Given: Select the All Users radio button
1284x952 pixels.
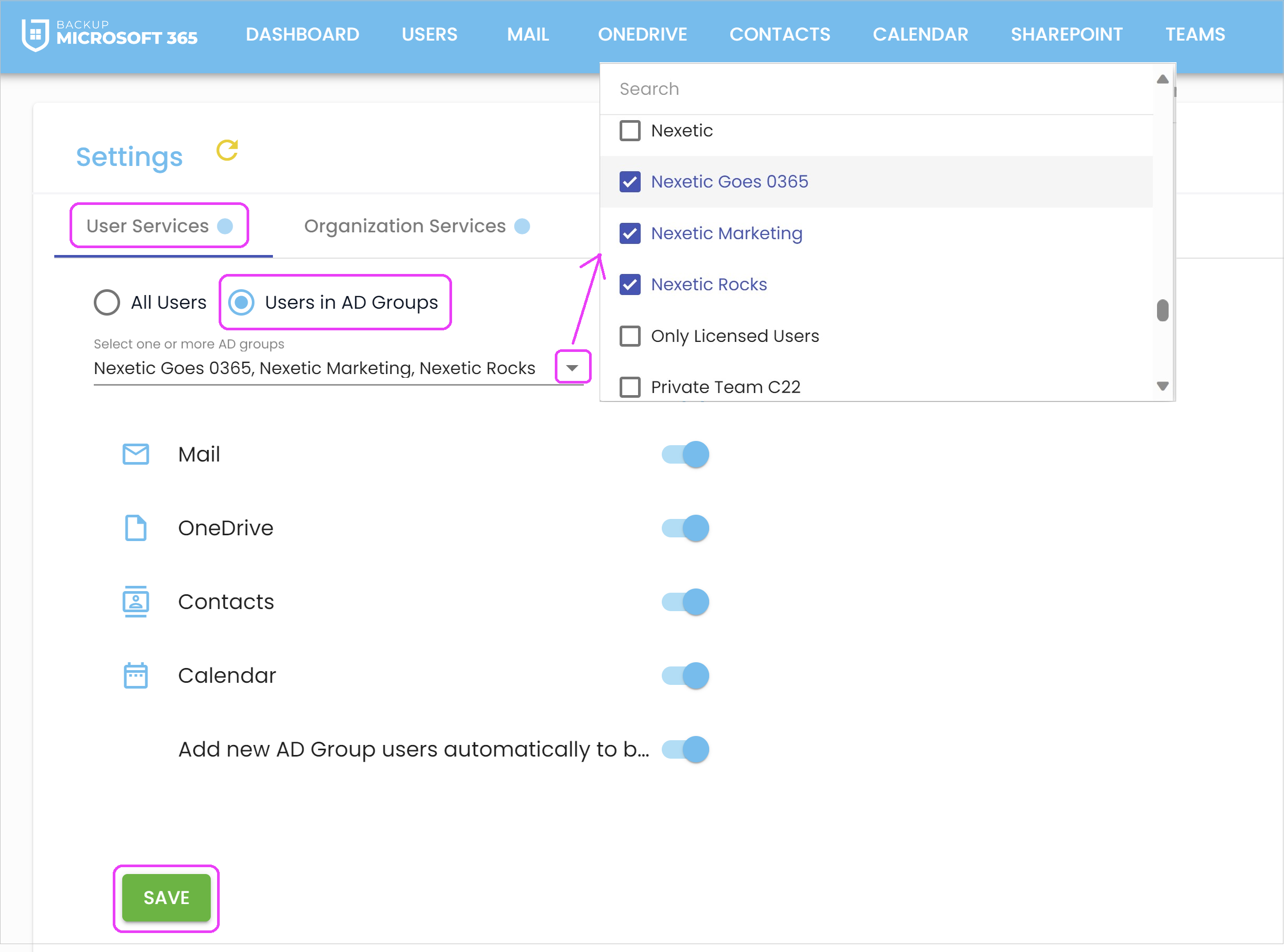Looking at the screenshot, I should click(106, 302).
